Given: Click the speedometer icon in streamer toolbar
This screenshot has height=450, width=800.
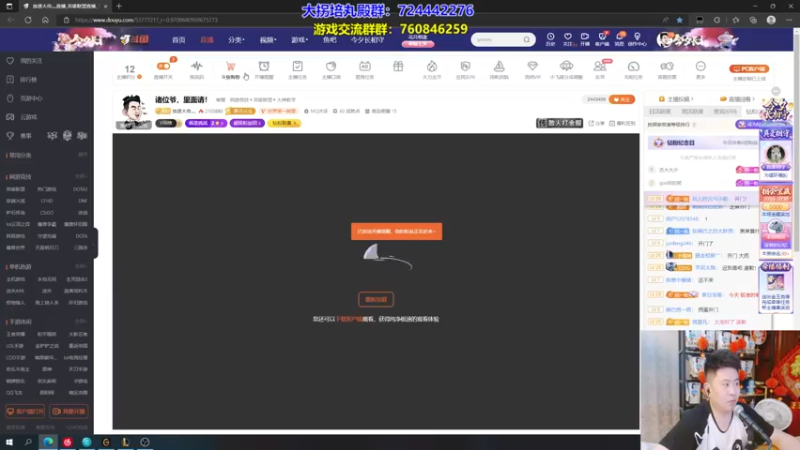Looking at the screenshot, I should [x=633, y=66].
